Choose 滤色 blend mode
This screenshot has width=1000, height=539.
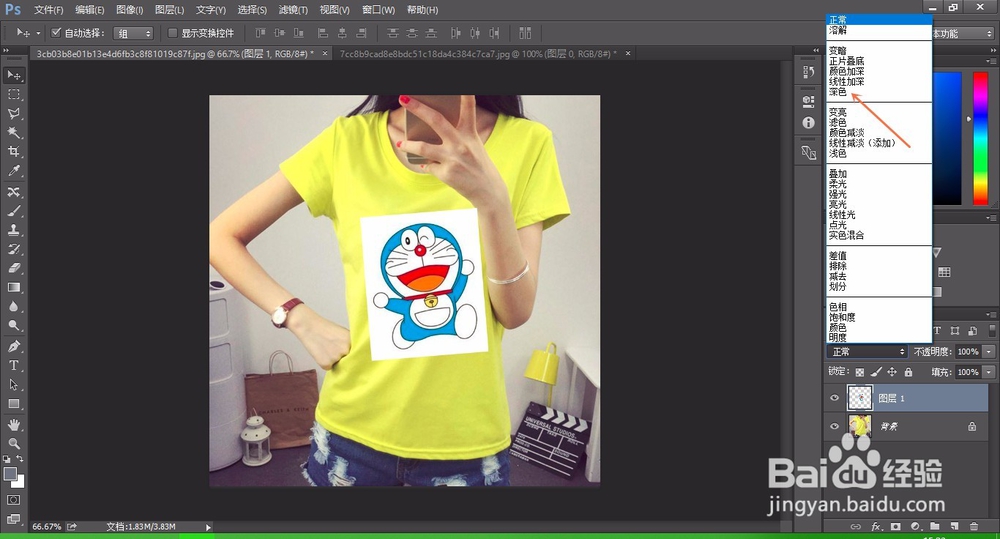coord(837,122)
